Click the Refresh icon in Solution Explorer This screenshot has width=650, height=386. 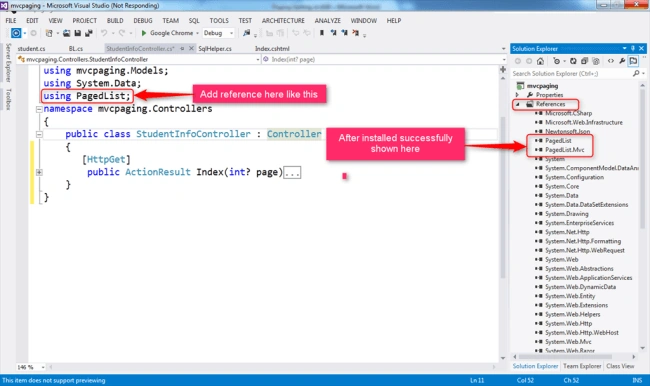click(573, 61)
